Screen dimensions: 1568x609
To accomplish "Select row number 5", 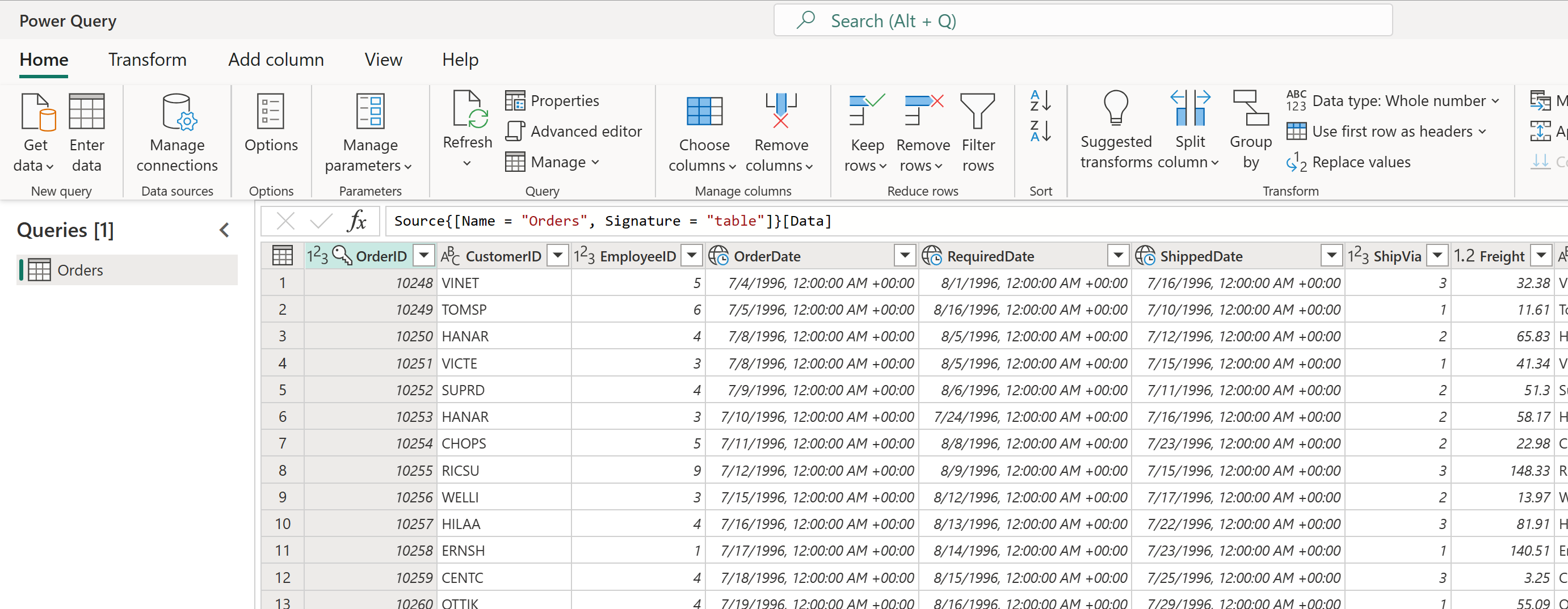I will coord(283,390).
